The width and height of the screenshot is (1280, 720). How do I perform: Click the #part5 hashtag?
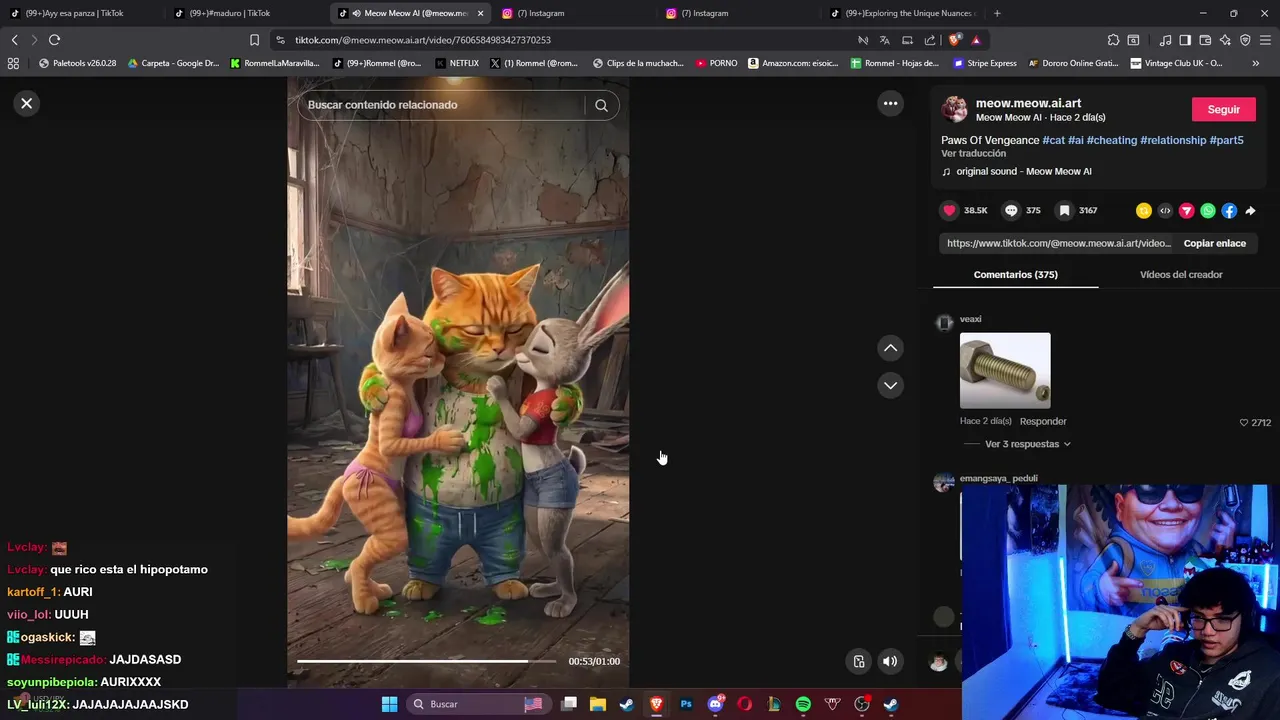pyautogui.click(x=1226, y=140)
